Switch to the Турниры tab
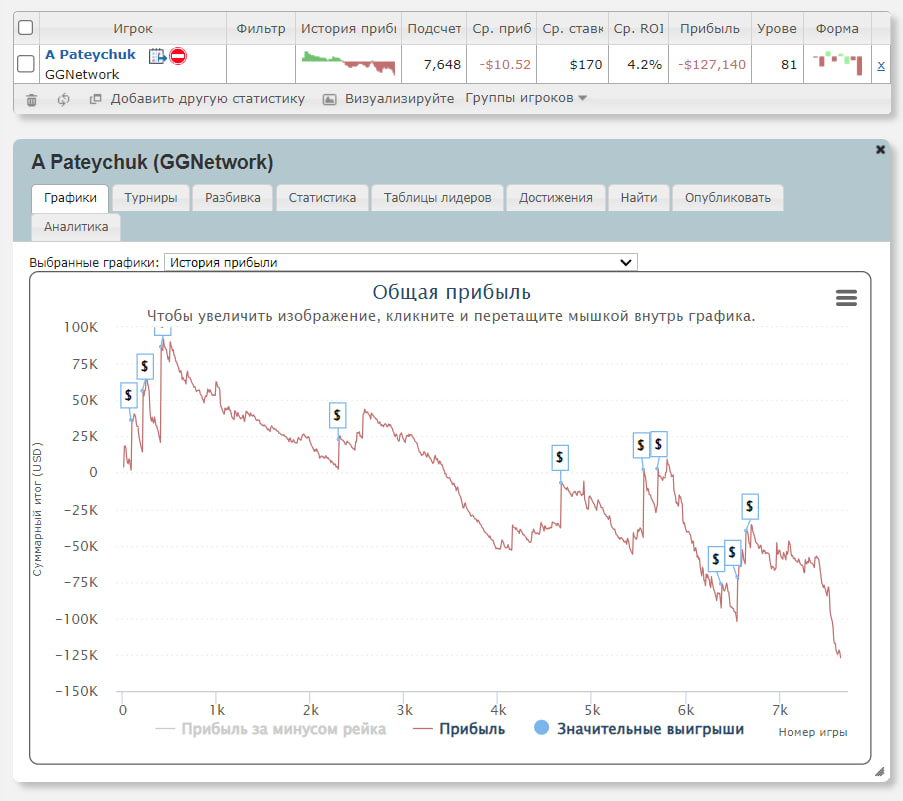The image size is (903, 801). (x=151, y=198)
